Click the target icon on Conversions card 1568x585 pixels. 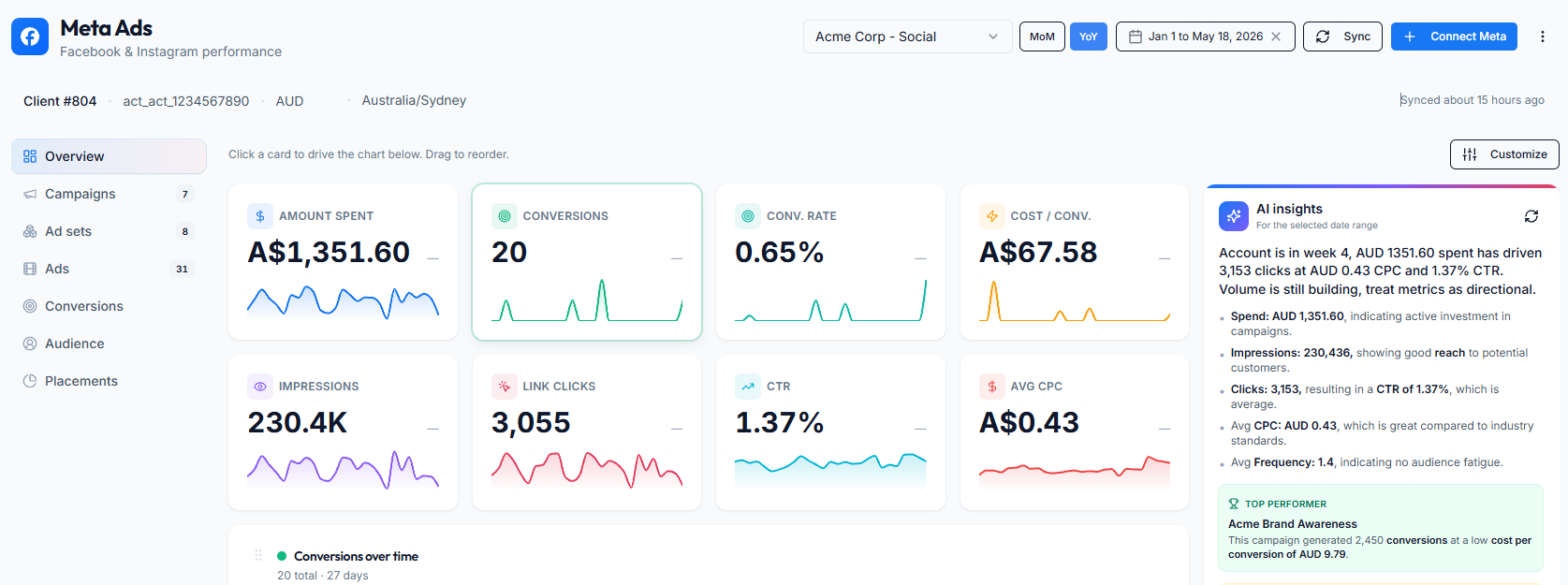click(505, 216)
